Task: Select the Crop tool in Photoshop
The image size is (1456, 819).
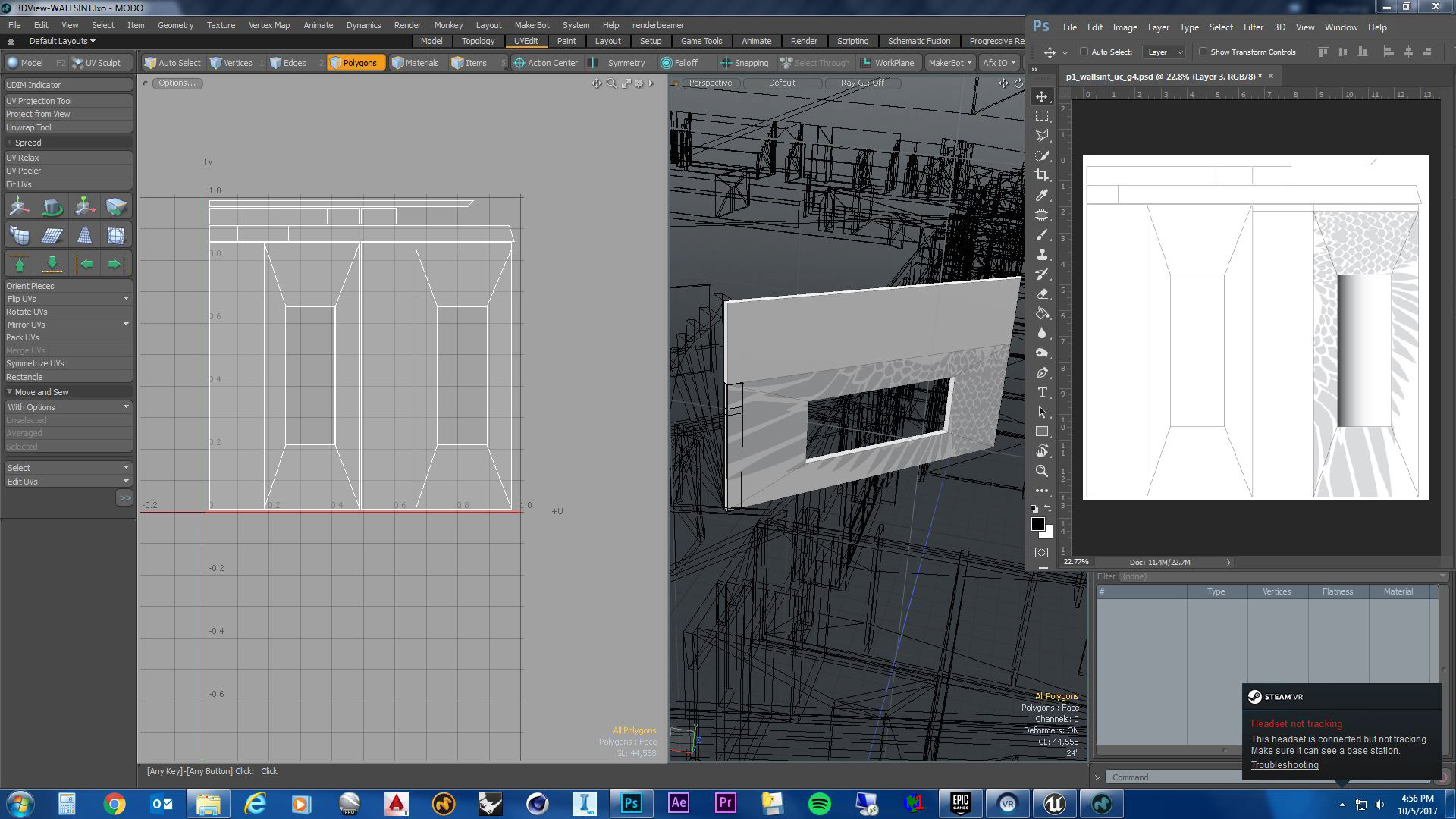Action: [x=1042, y=175]
